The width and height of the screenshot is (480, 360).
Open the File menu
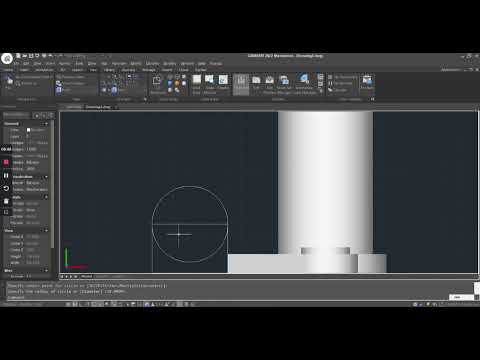[x=16, y=63]
